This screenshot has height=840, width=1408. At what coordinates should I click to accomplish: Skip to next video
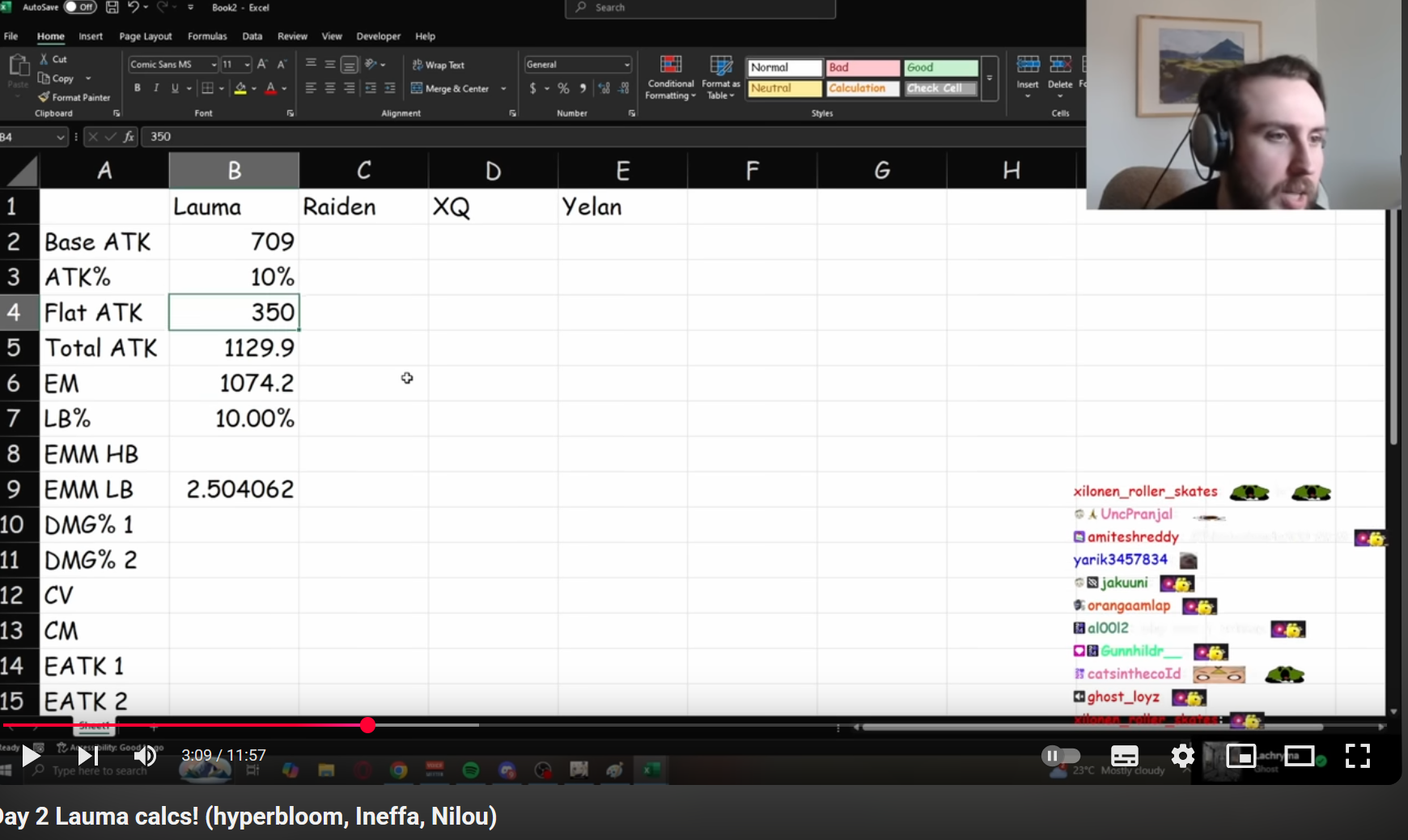click(x=87, y=756)
